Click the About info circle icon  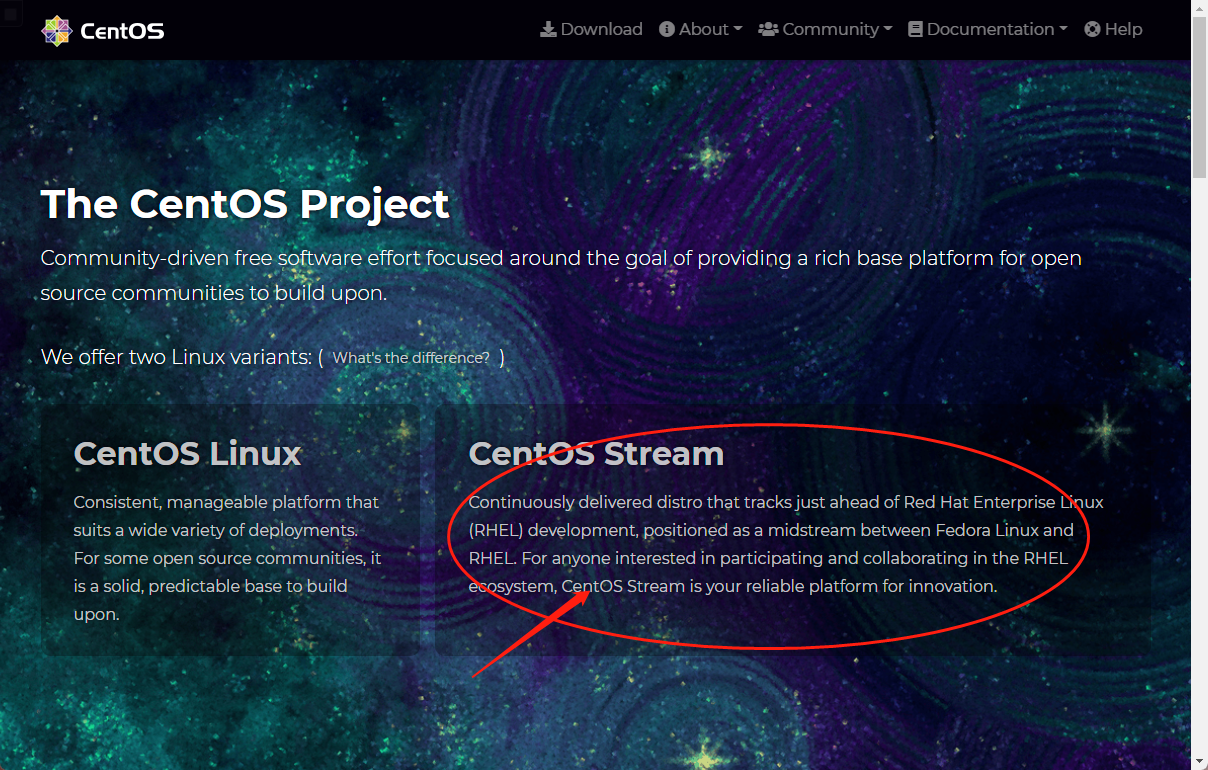coord(667,29)
